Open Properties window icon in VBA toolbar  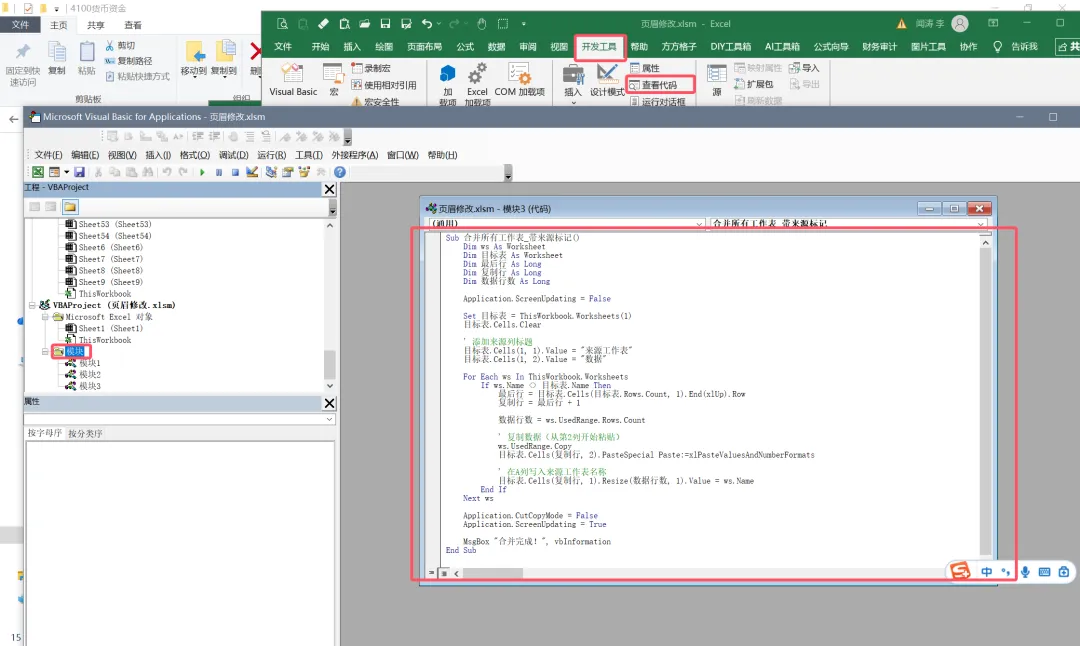pyautogui.click(x=287, y=172)
